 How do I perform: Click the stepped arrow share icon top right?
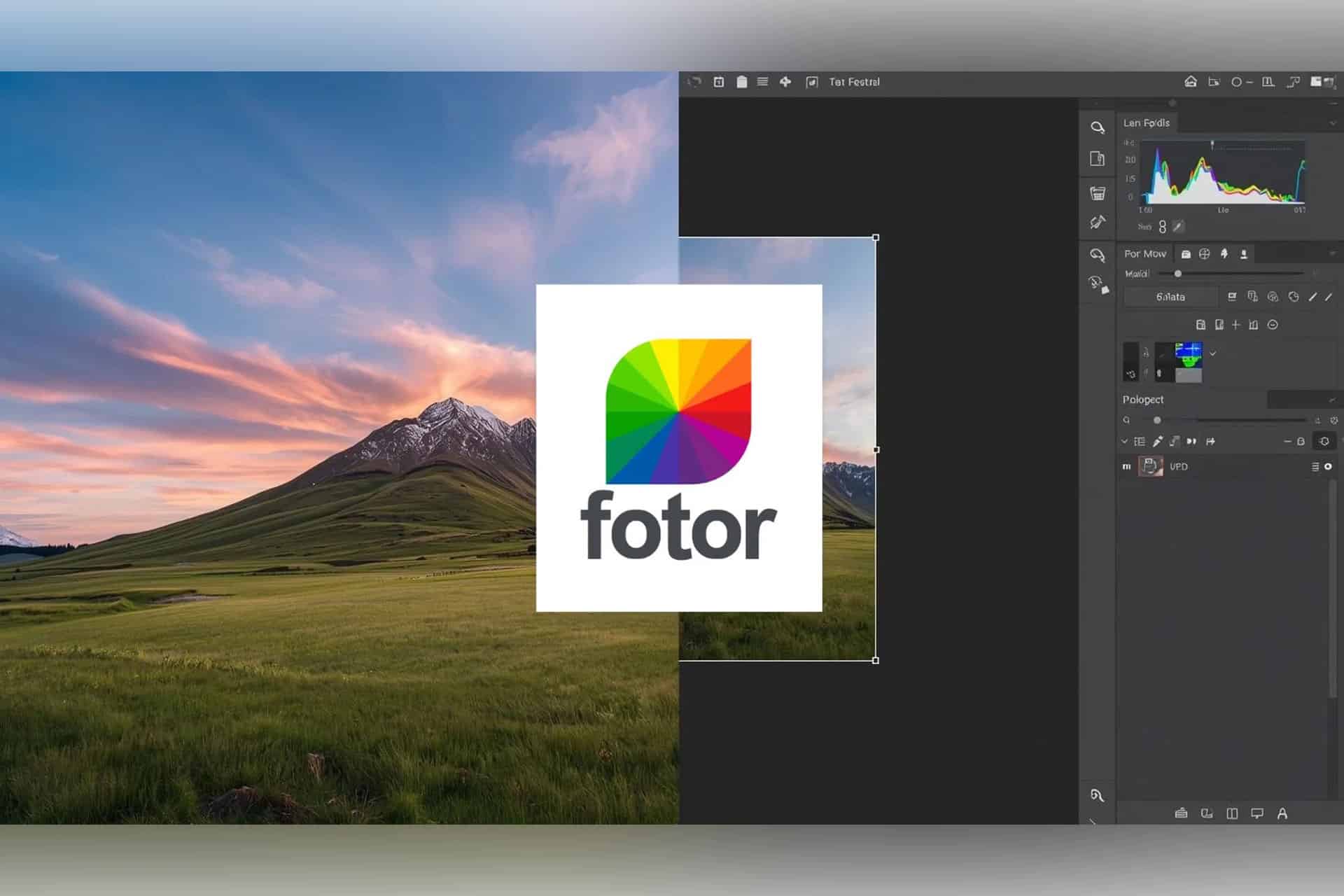(x=1293, y=82)
